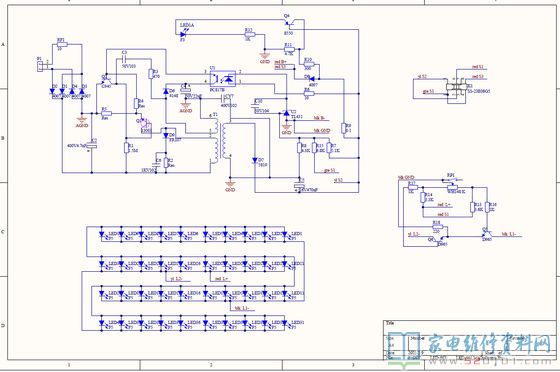This screenshot has height=372, width=560.
Task: Select the RP1 resistor near input
Action: (x=61, y=45)
